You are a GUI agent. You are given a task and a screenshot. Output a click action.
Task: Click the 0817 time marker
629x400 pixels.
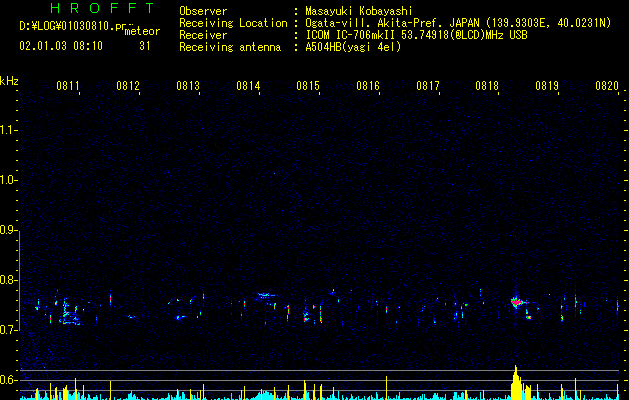pos(428,85)
